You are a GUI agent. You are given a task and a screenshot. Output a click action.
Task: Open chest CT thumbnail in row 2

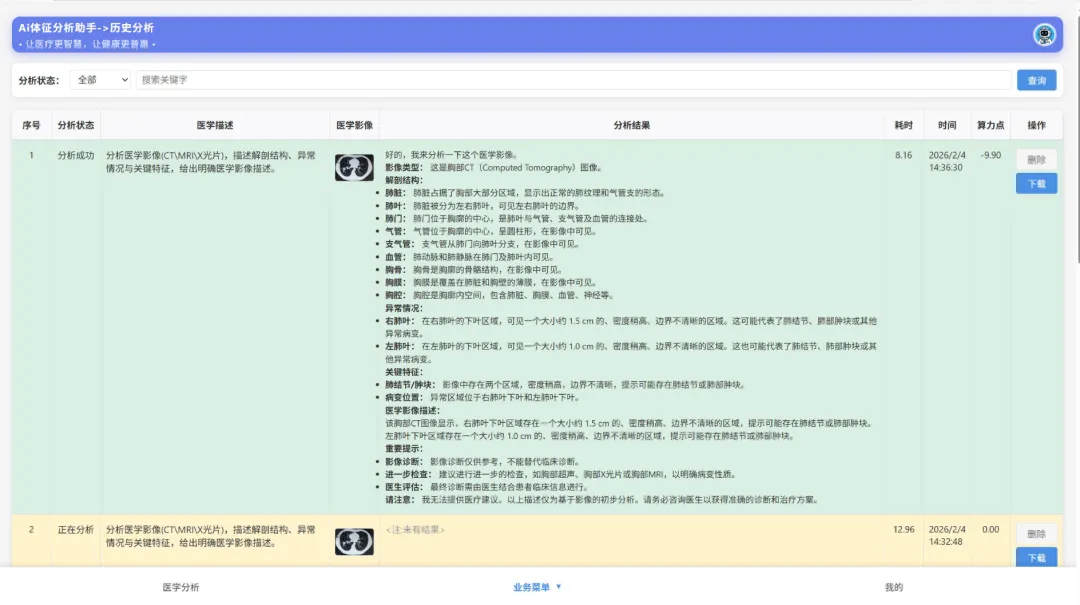pos(354,542)
